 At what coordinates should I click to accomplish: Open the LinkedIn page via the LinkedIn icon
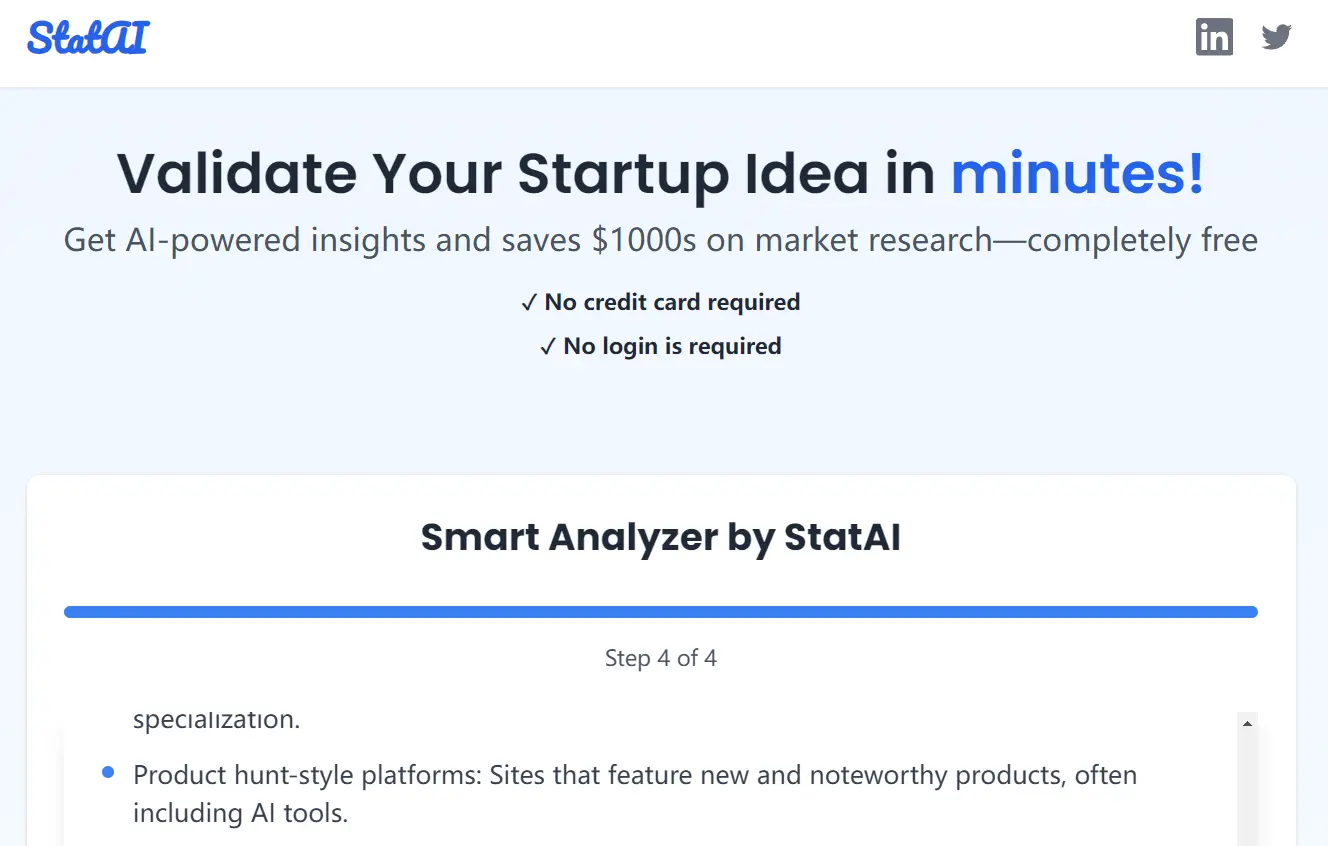1214,37
